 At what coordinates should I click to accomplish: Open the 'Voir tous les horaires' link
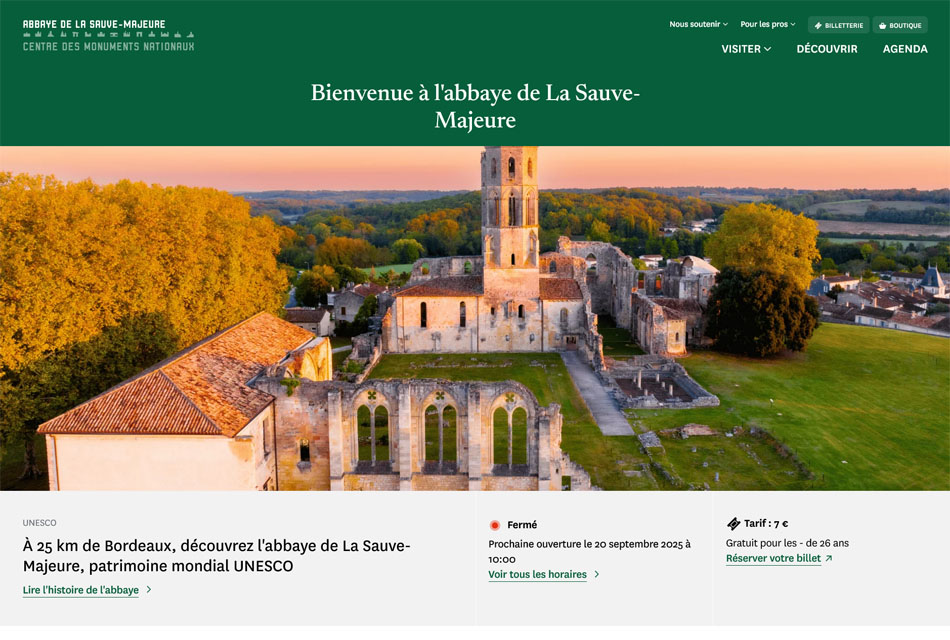pyautogui.click(x=537, y=575)
